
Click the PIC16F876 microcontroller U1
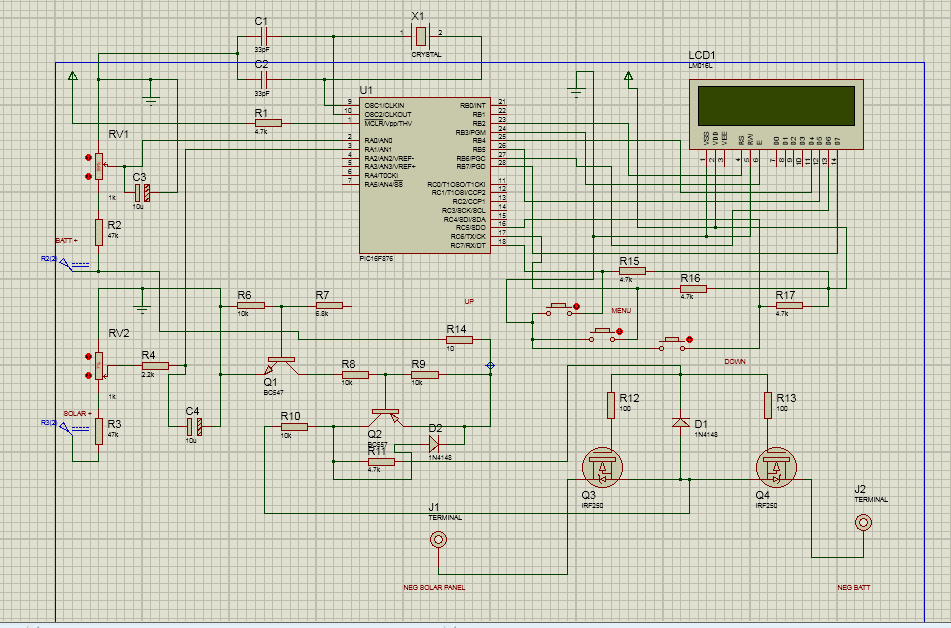425,175
